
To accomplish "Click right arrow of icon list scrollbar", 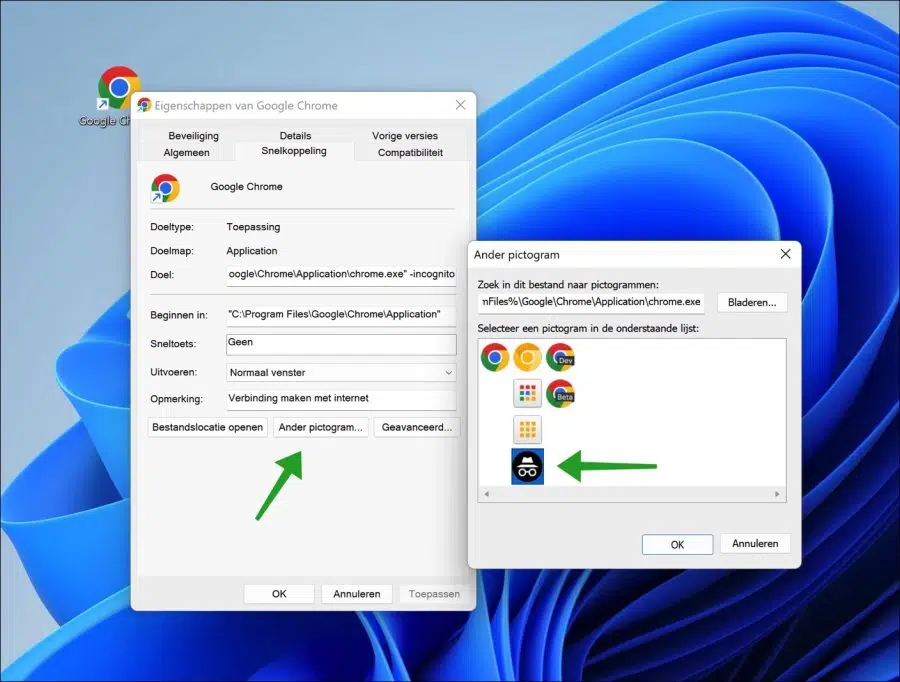I will (777, 494).
